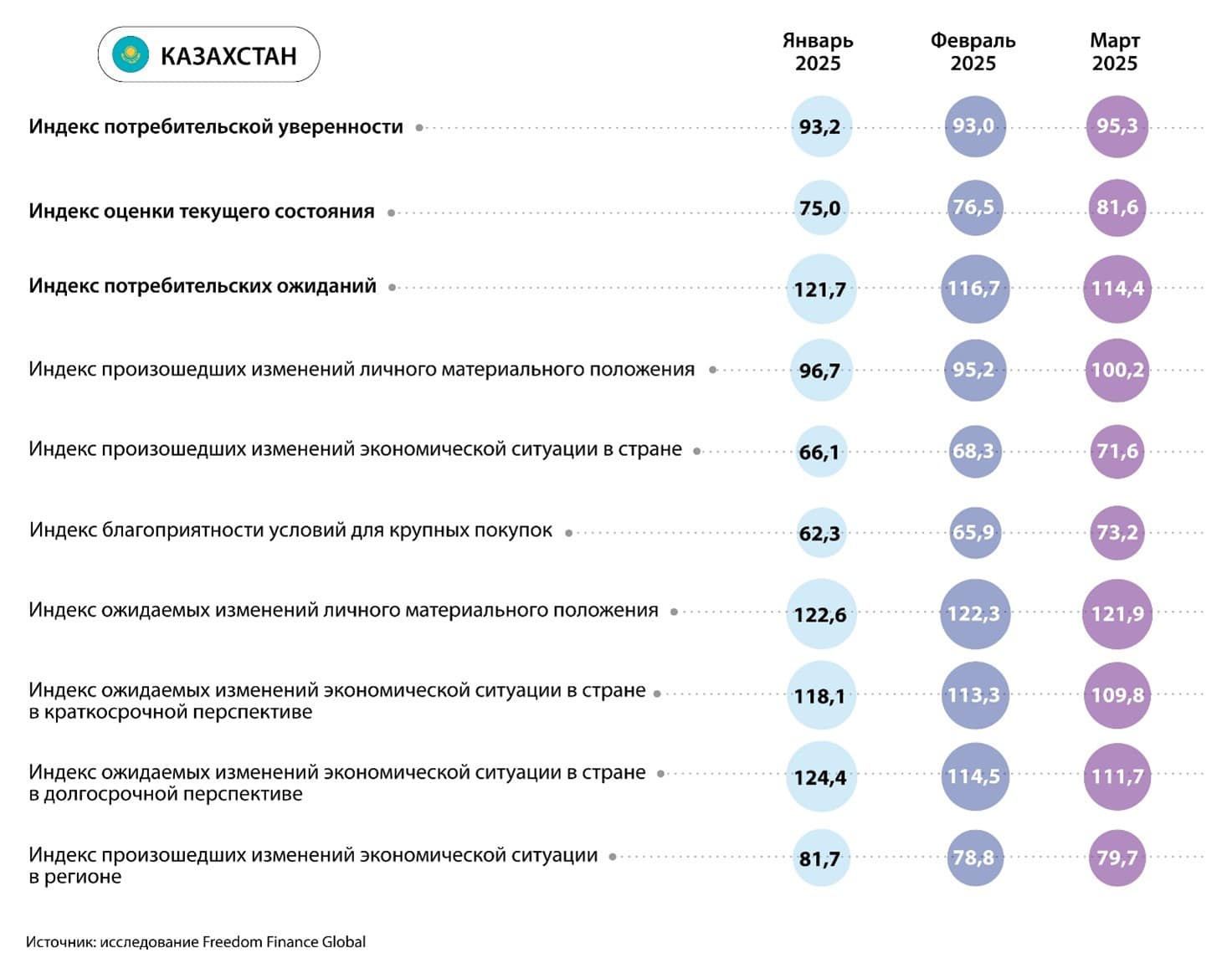This screenshot has height=978, width=1232.
Task: Click the January 93,2 light blue bubble
Action: point(820,127)
